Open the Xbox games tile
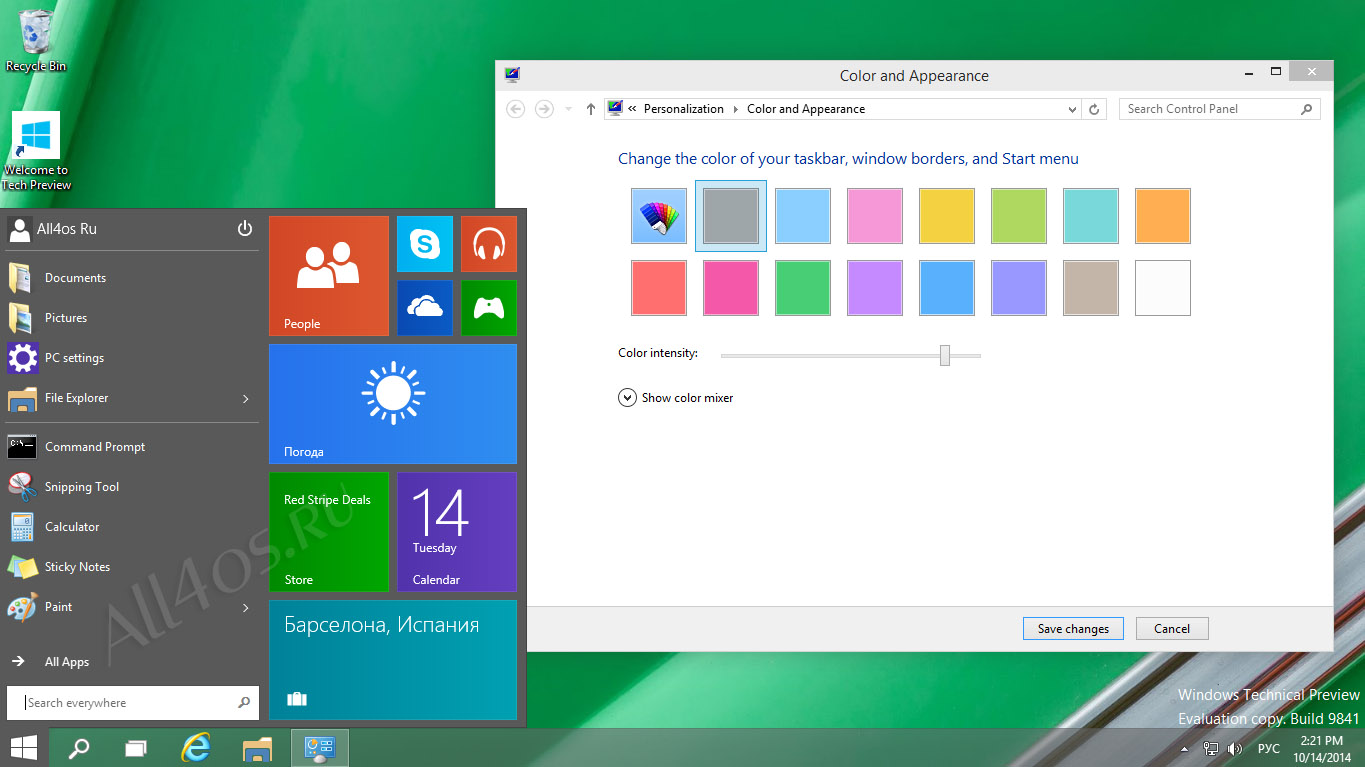The image size is (1365, 767). (x=489, y=308)
